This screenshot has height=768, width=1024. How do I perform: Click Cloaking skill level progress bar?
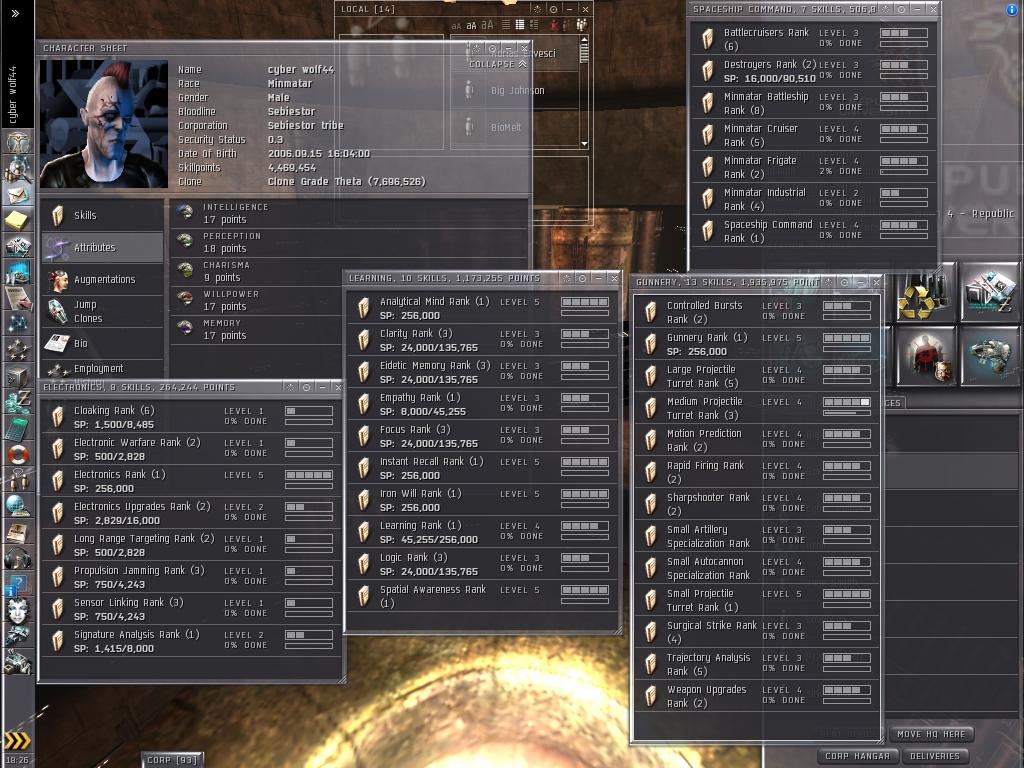click(309, 411)
